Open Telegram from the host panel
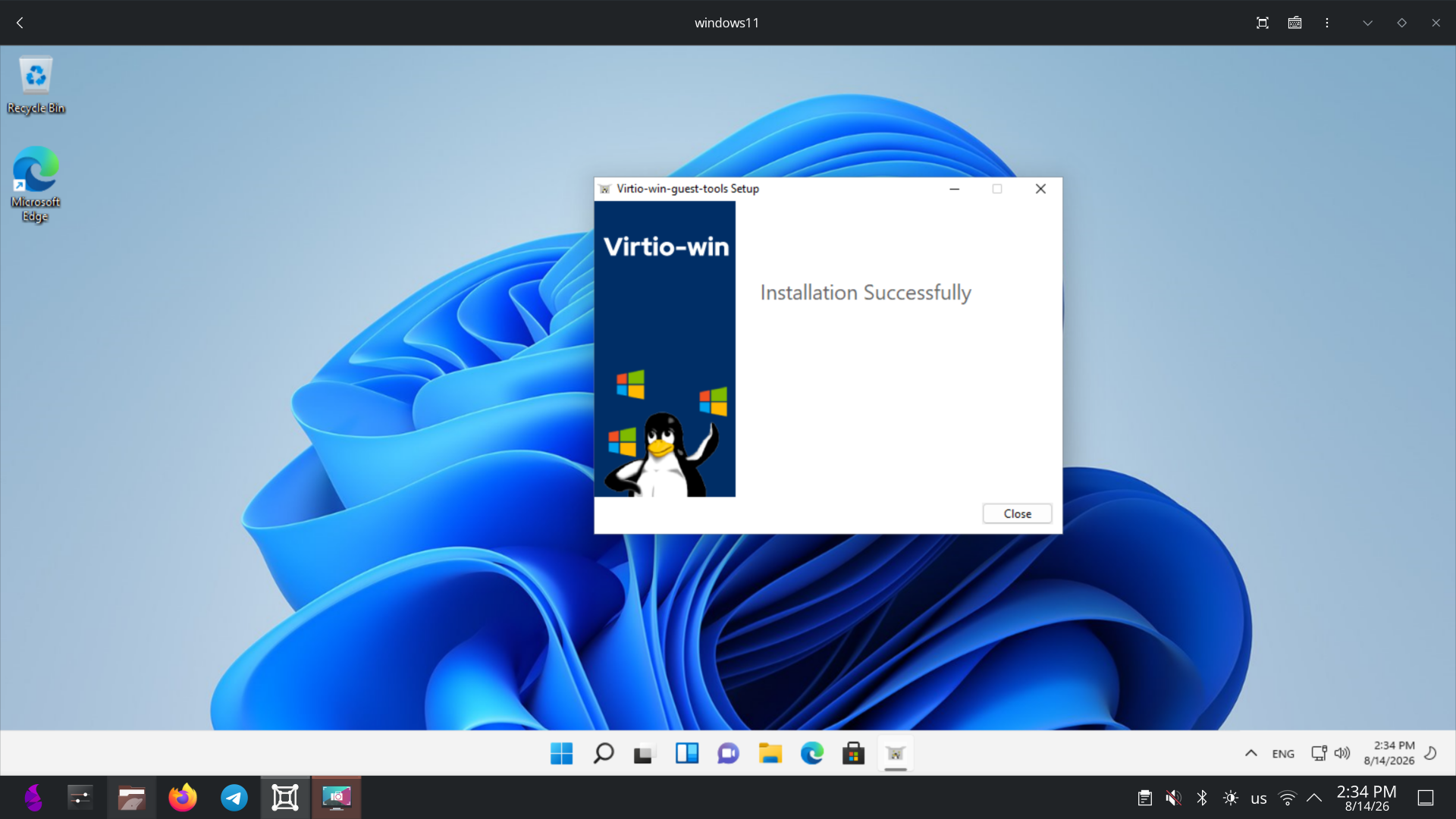Image resolution: width=1456 pixels, height=819 pixels. click(x=234, y=798)
